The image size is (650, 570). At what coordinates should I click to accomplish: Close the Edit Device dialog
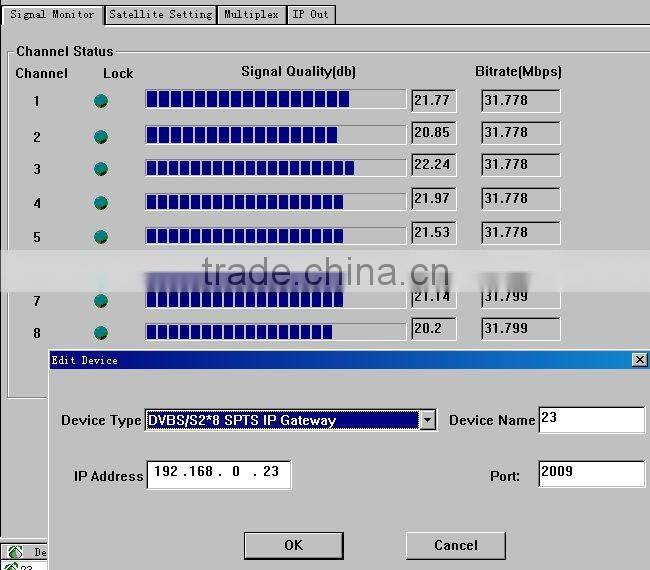[x=640, y=359]
